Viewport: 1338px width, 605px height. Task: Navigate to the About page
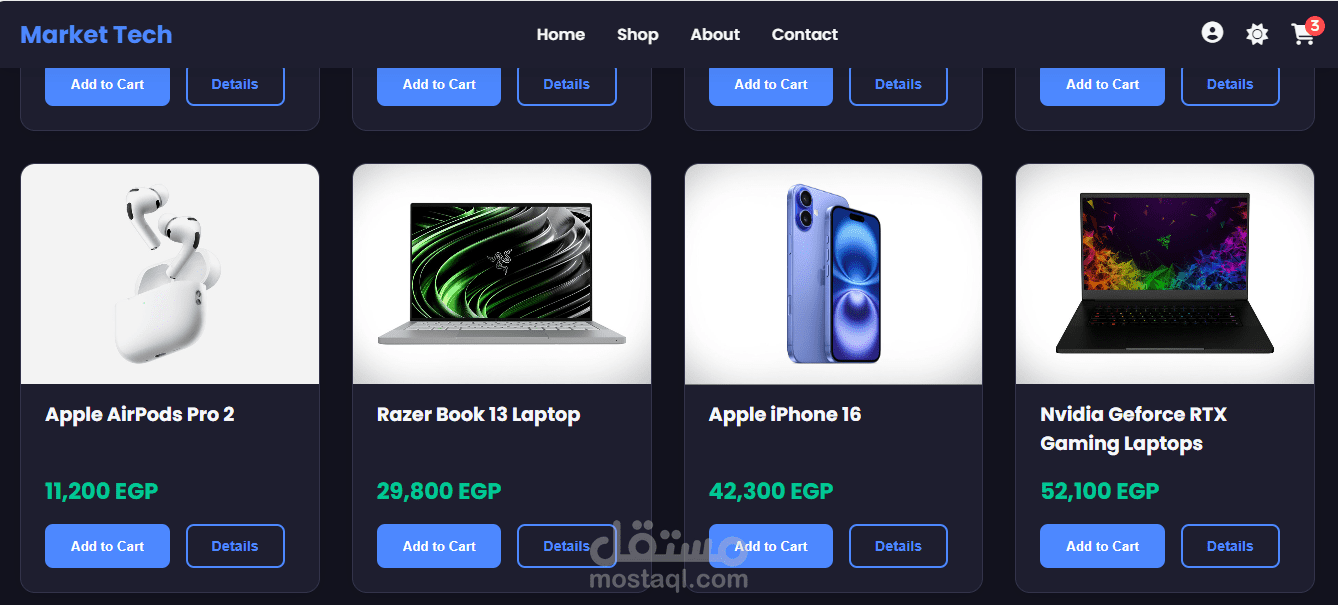tap(715, 34)
